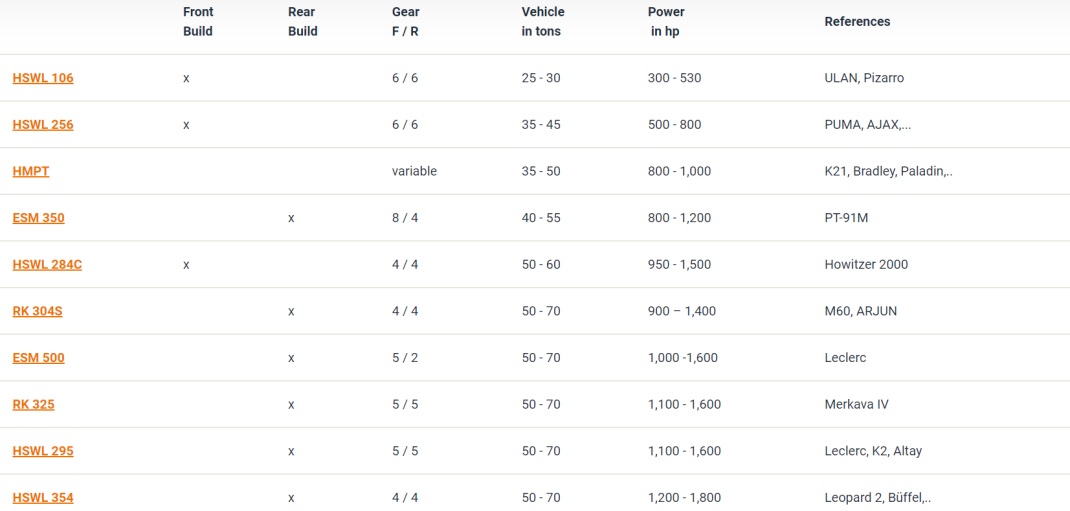Click the Power in hp header
This screenshot has width=1070, height=511.
[666, 21]
